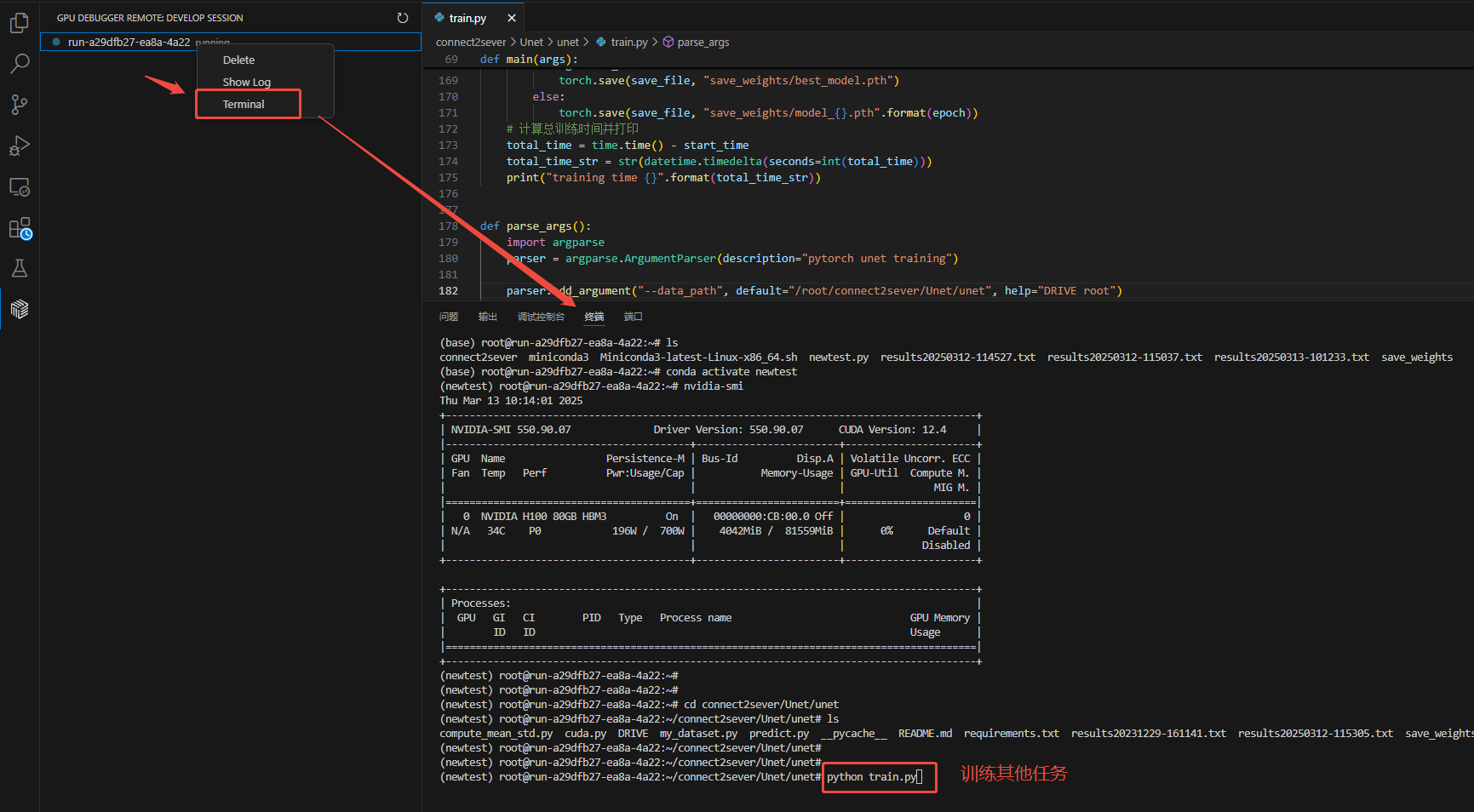Open Run and Debug view
The width and height of the screenshot is (1474, 812).
click(19, 146)
